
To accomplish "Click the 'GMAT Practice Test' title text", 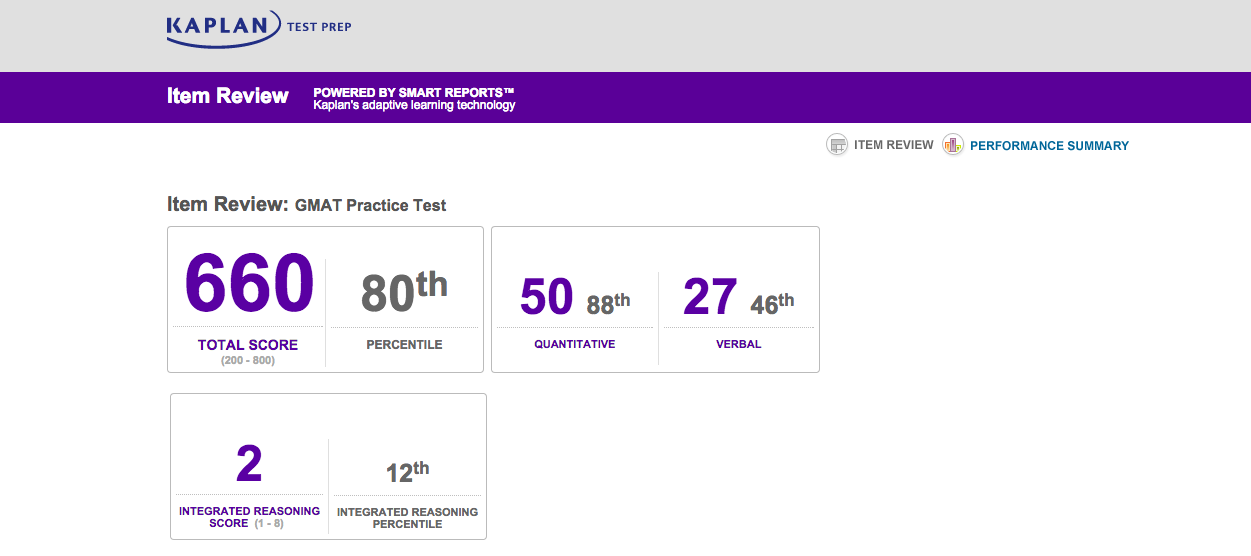I will (x=370, y=205).
